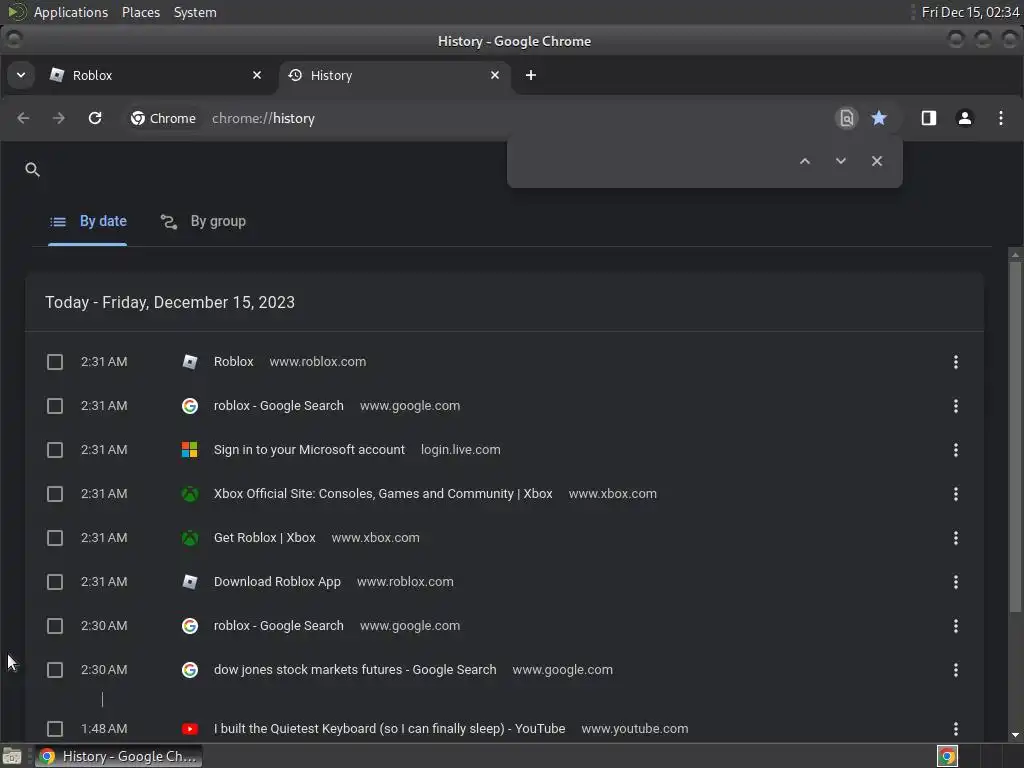Click the history search magnifier icon
1024x768 pixels.
click(x=32, y=170)
